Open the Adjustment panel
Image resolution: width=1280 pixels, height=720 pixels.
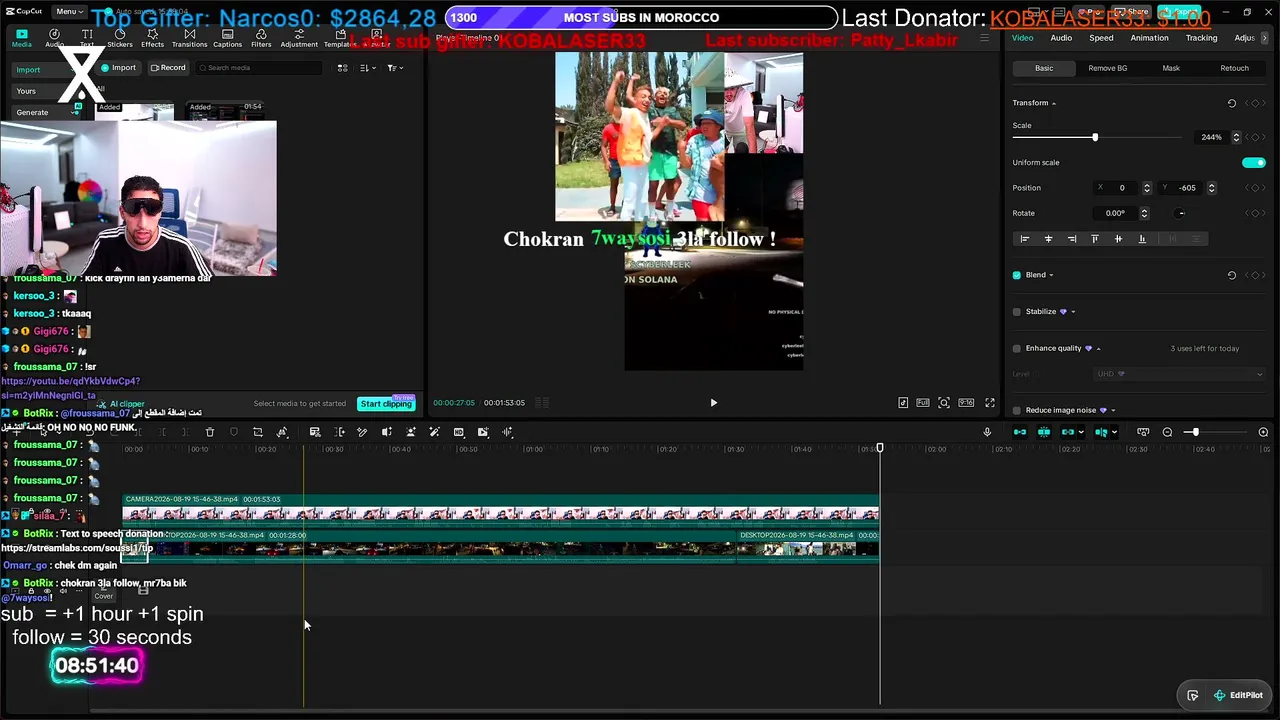(299, 38)
